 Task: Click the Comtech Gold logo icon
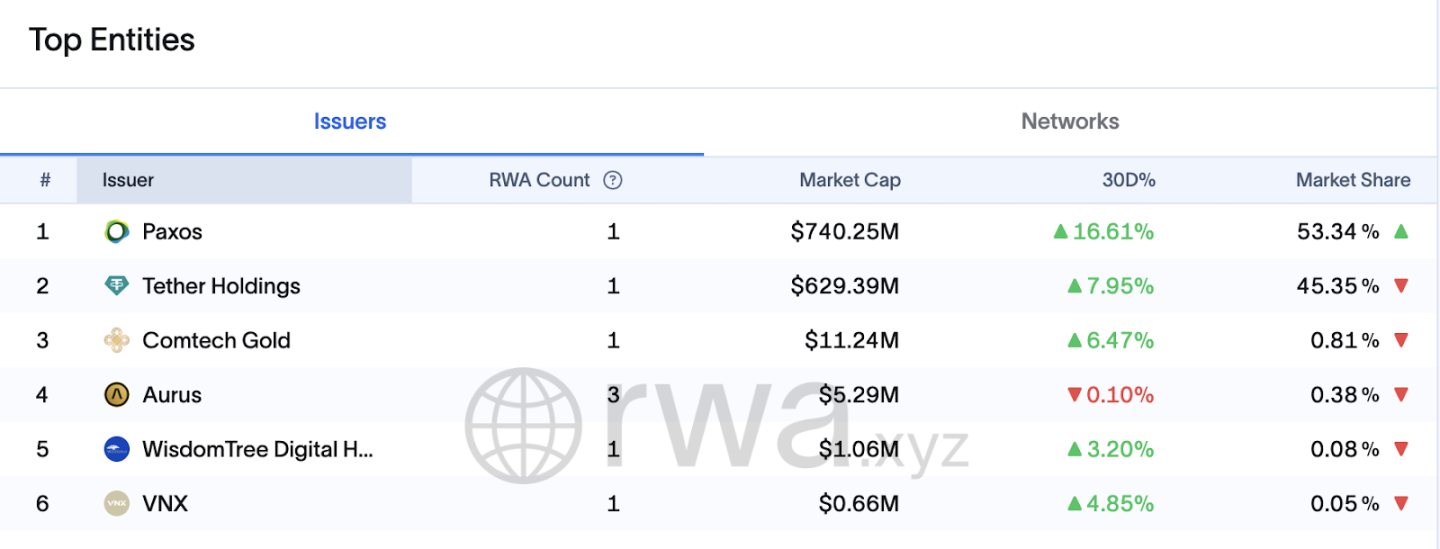(x=117, y=341)
